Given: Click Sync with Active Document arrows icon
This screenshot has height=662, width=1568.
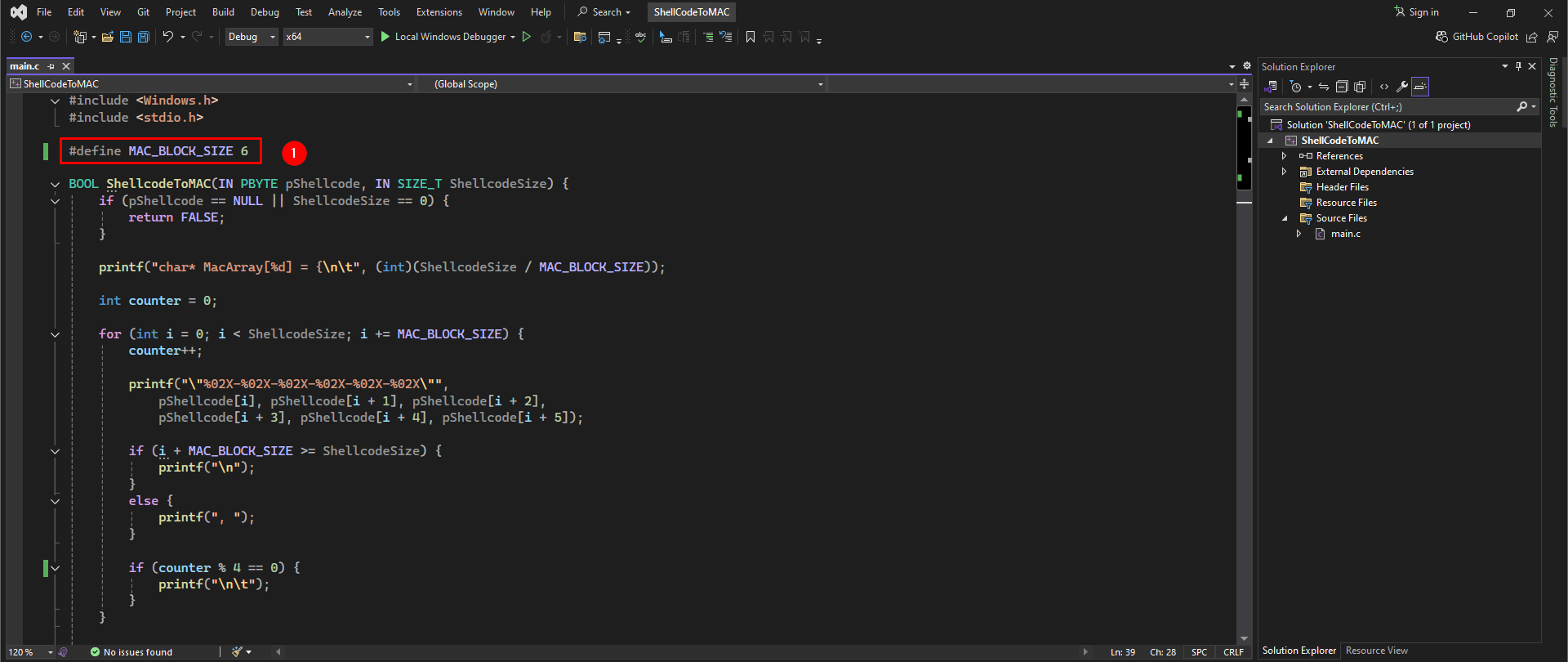Looking at the screenshot, I should pyautogui.click(x=1324, y=87).
